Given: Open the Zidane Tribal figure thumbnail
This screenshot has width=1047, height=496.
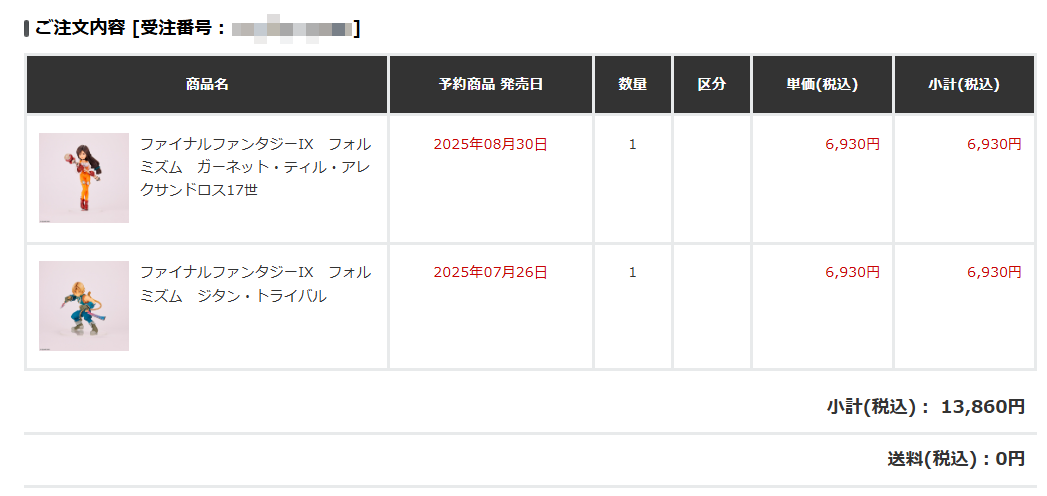Looking at the screenshot, I should [x=84, y=306].
